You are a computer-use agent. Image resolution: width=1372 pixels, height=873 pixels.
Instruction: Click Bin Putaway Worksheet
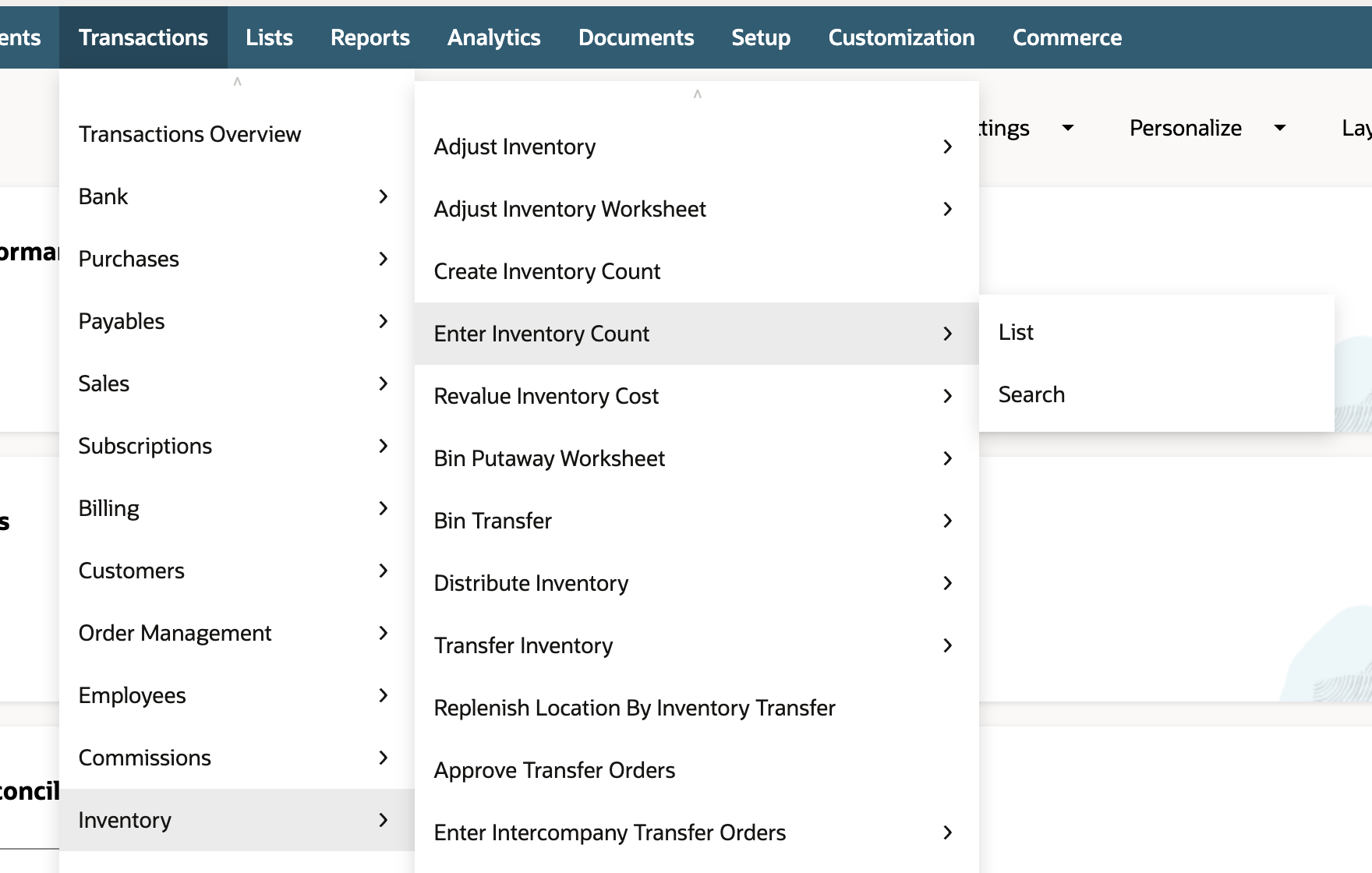[x=697, y=458]
